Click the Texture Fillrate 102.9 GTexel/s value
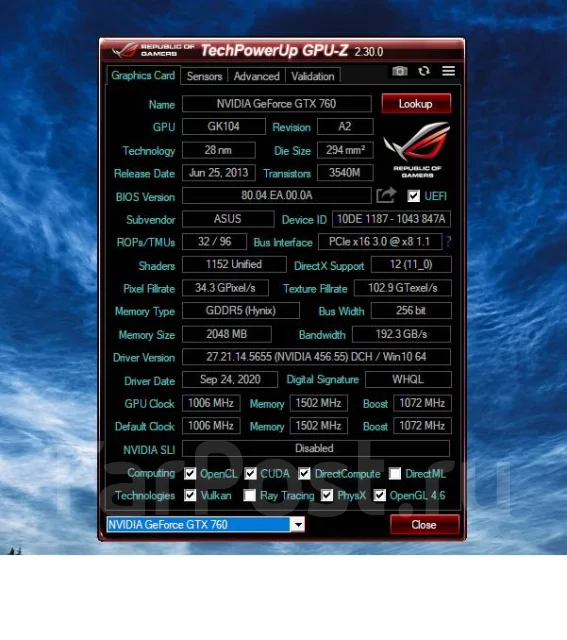This screenshot has height=640, width=567. coord(403,288)
